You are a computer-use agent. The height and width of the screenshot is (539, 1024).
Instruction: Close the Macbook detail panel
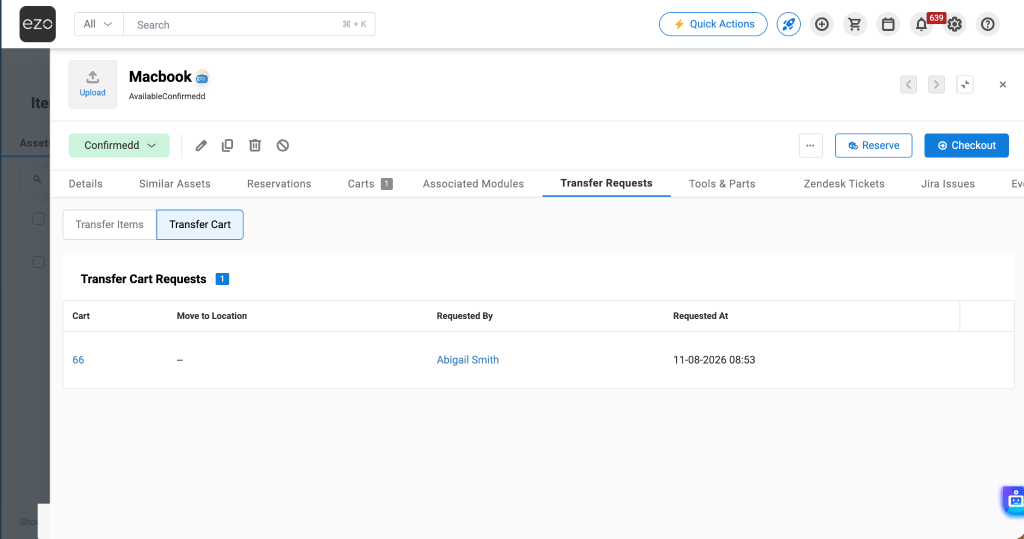tap(1002, 84)
